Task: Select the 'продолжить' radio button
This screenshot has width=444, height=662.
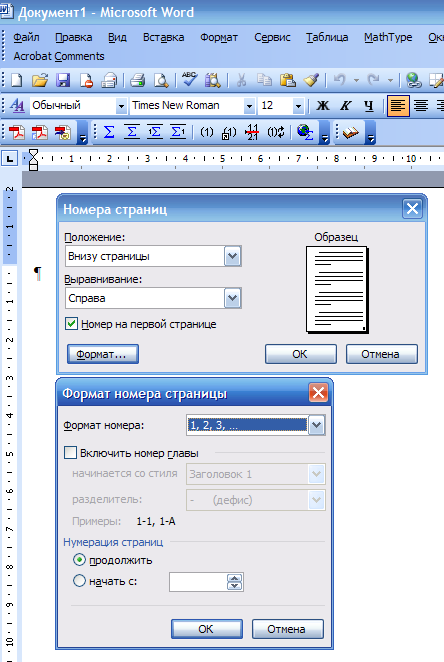Action: pyautogui.click(x=79, y=560)
